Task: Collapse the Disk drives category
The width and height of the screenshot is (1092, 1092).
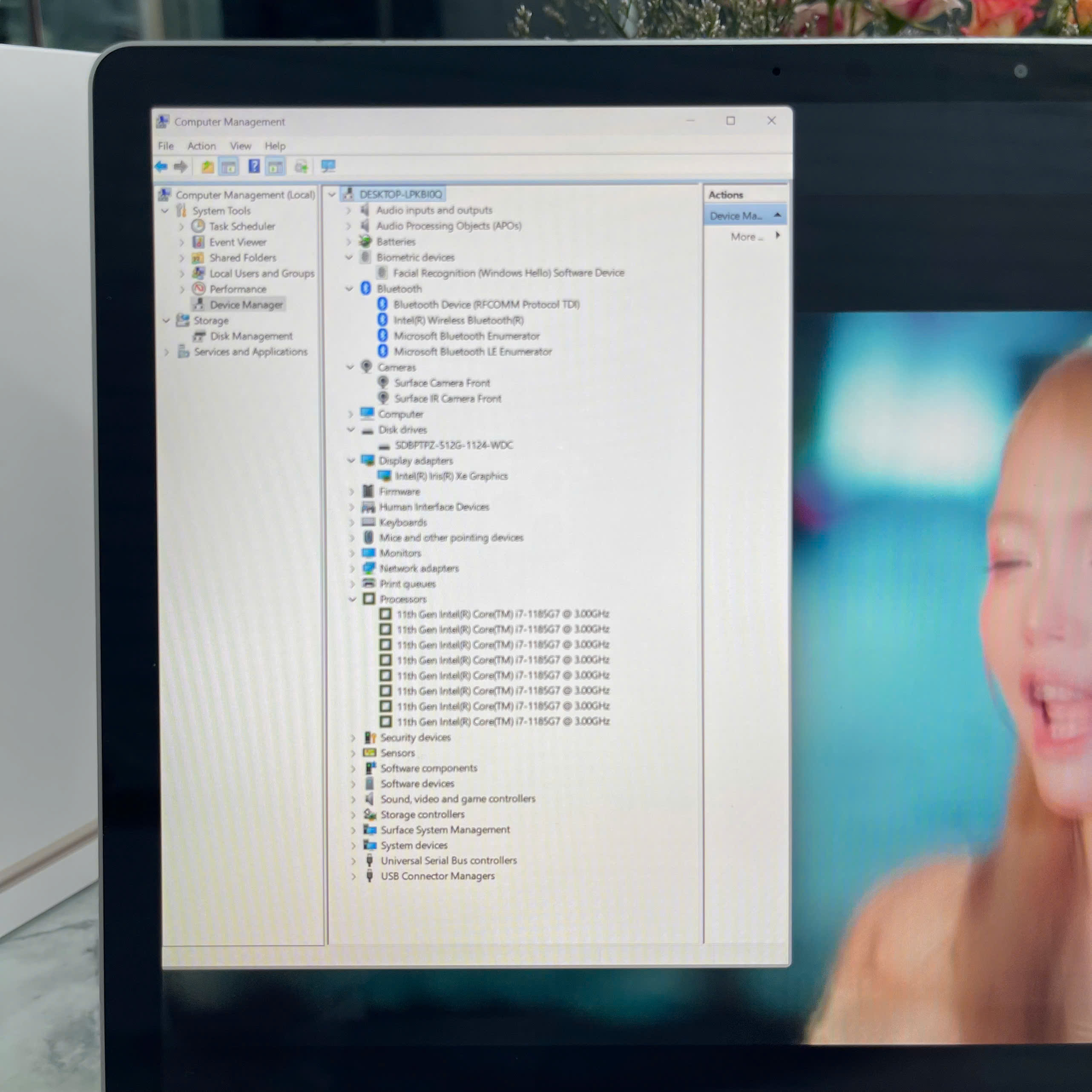Action: click(x=351, y=430)
